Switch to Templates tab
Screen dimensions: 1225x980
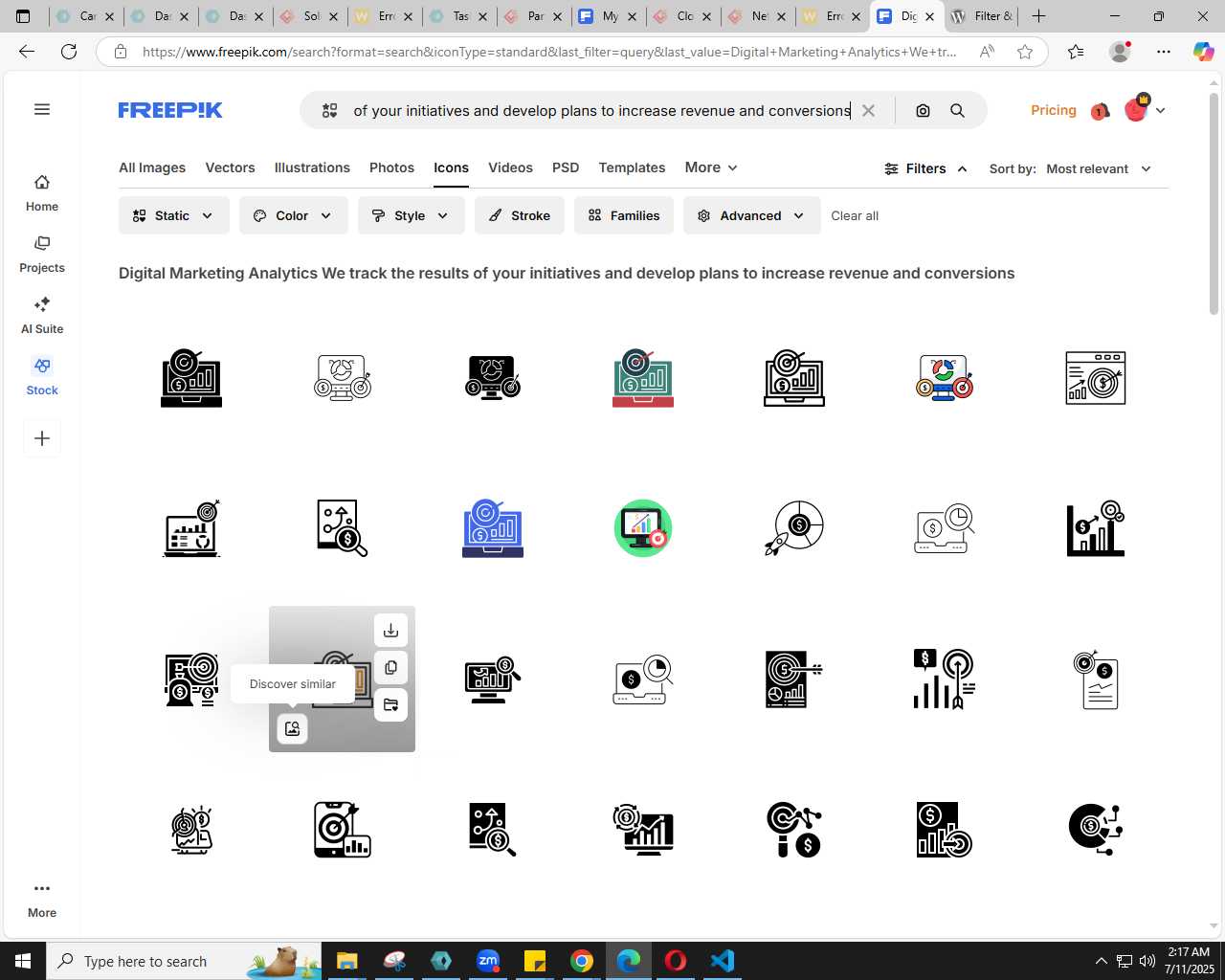pos(632,167)
